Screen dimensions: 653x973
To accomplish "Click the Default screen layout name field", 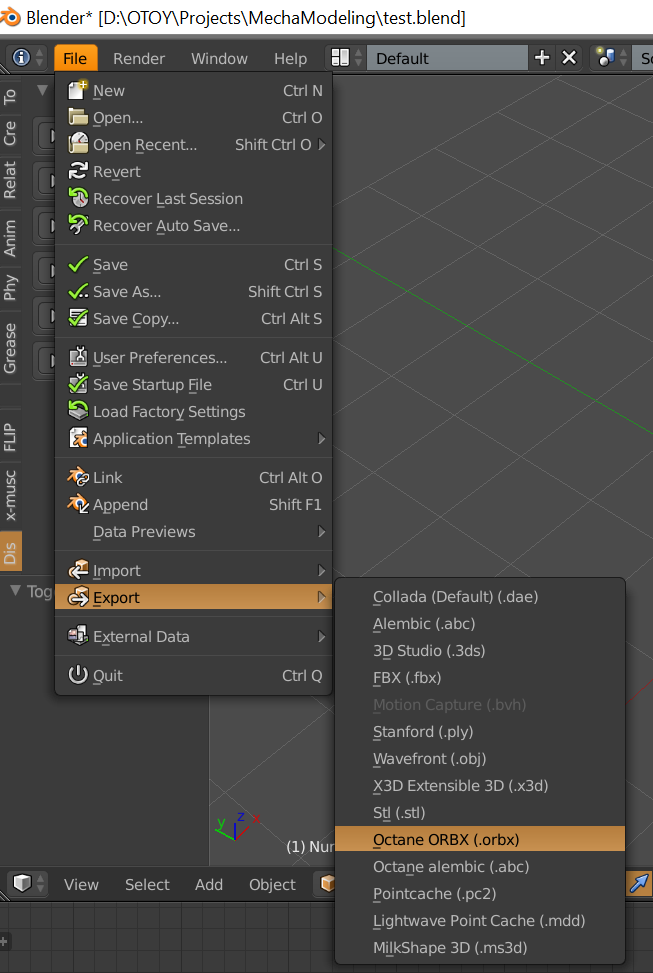I will point(447,58).
